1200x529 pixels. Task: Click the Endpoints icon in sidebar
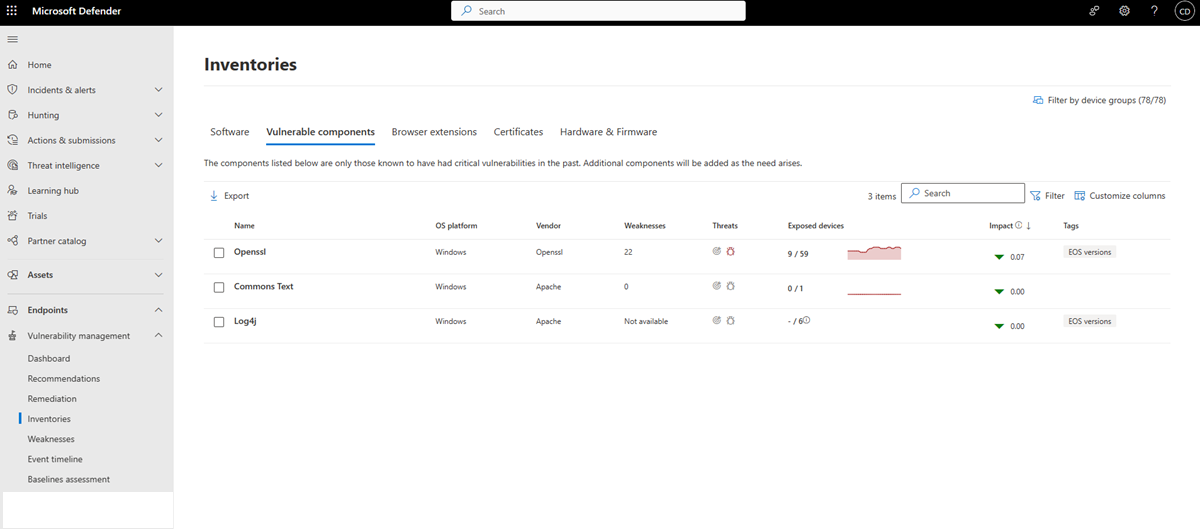[x=13, y=310]
